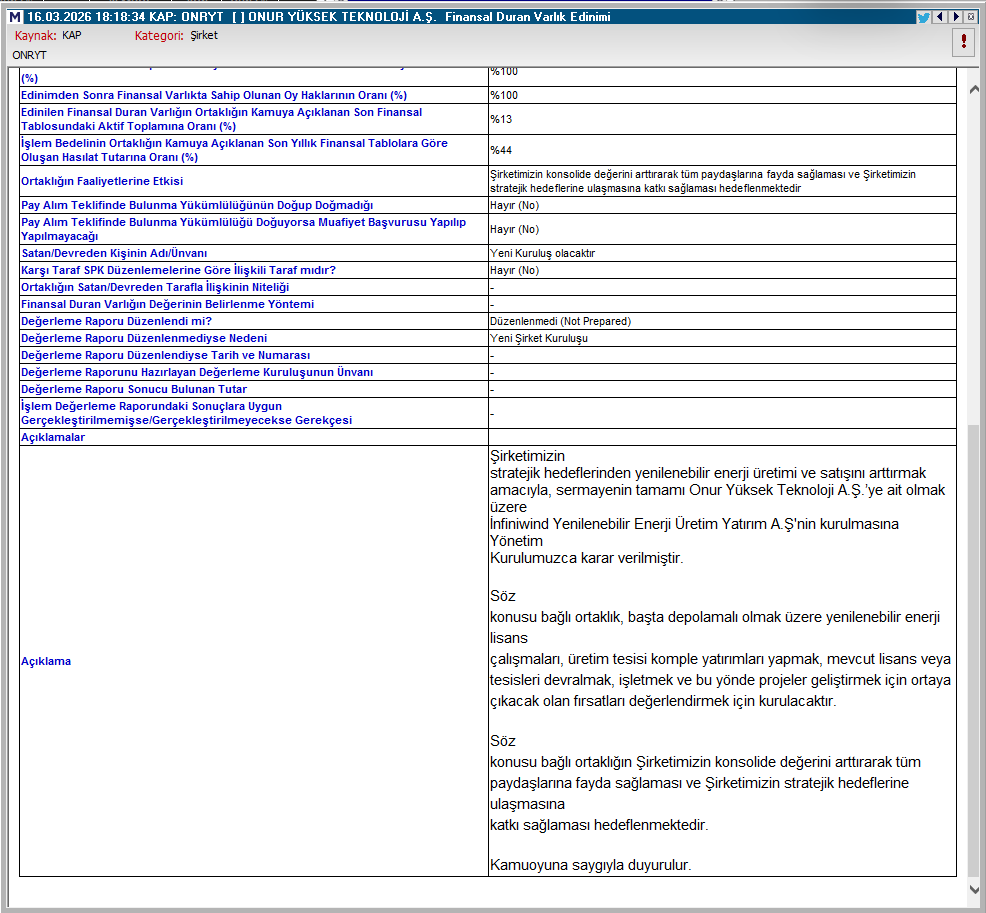Select 'Edinimden Sonra Finansal Varlıkta Sahip Olunan' row label
This screenshot has width=986, height=913.
214,96
